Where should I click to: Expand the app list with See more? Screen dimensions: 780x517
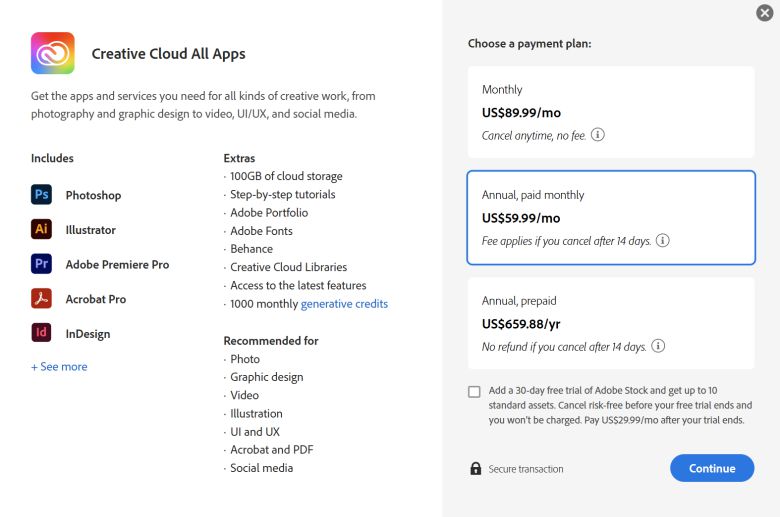pos(59,367)
